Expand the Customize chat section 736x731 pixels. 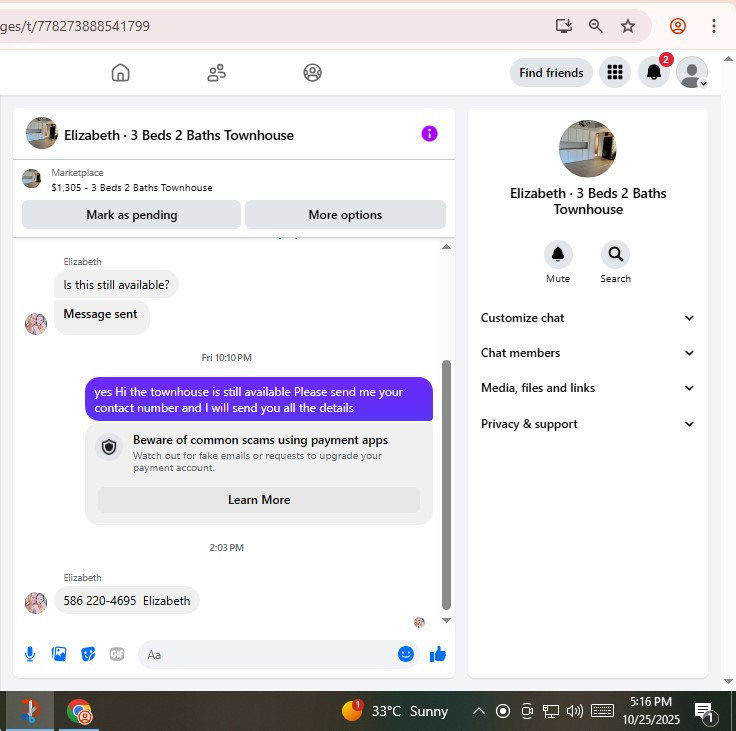click(587, 318)
